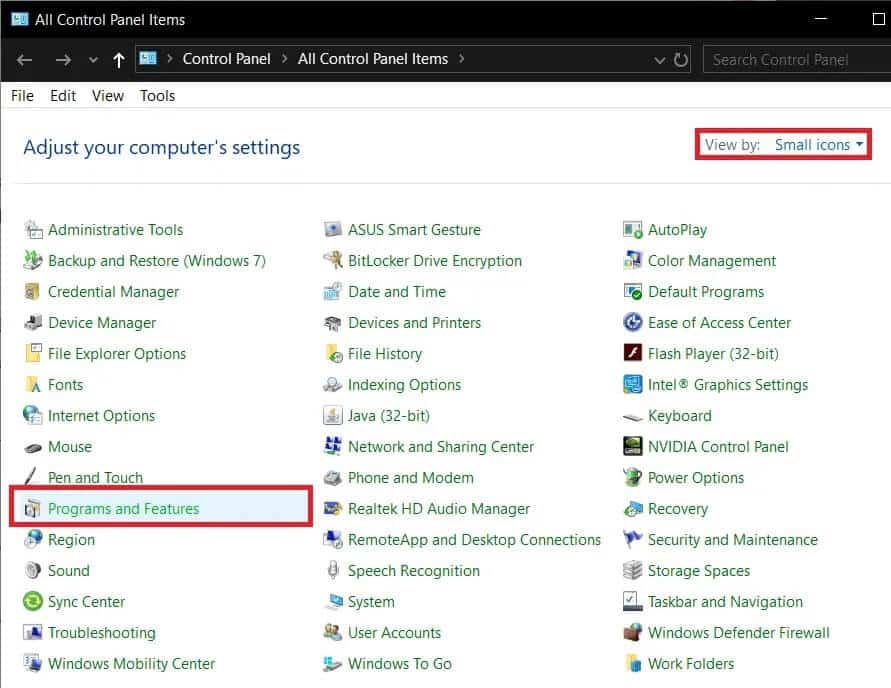Open the User Accounts link

point(394,632)
